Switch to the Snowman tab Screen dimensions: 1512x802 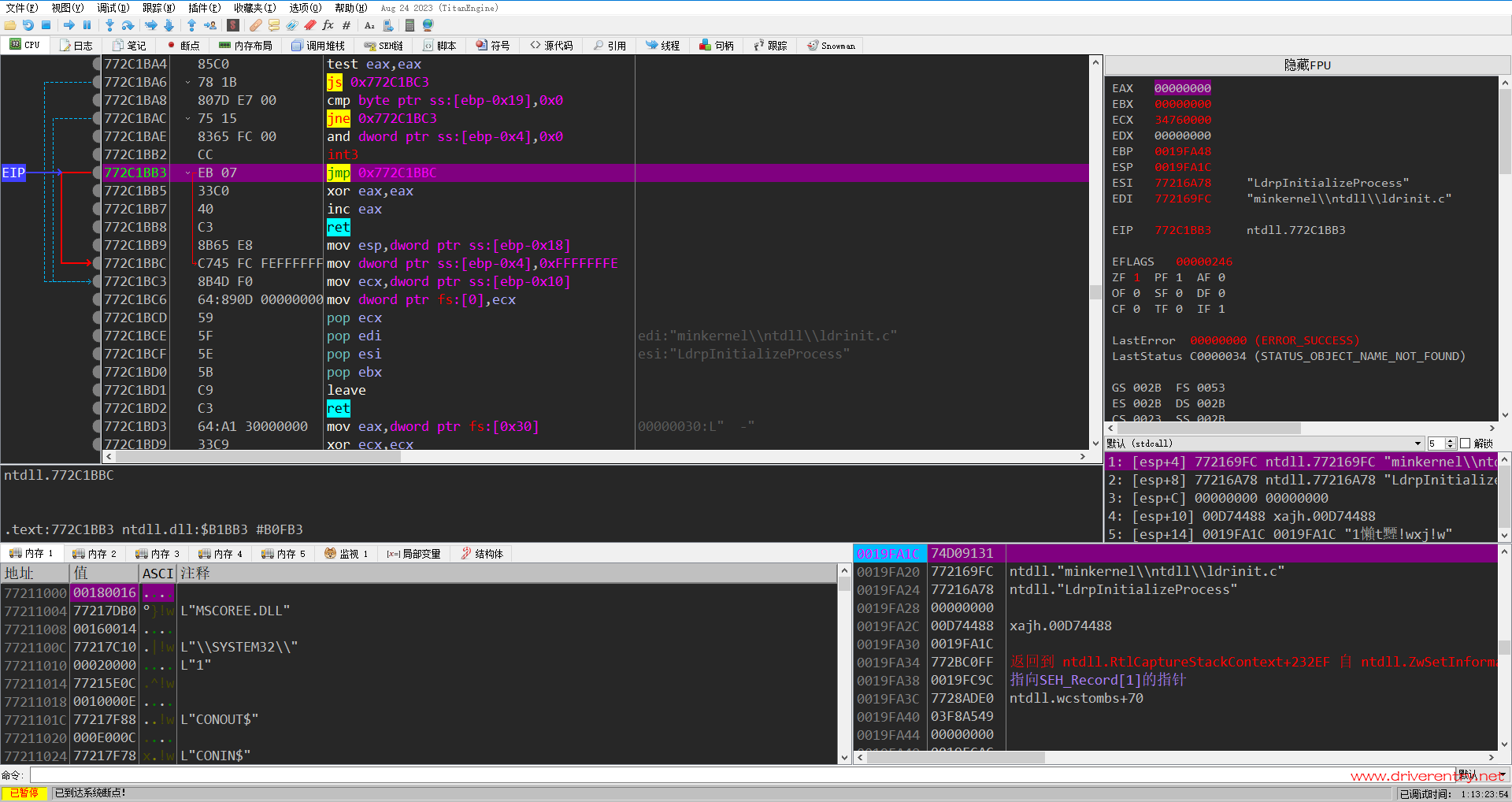832,46
